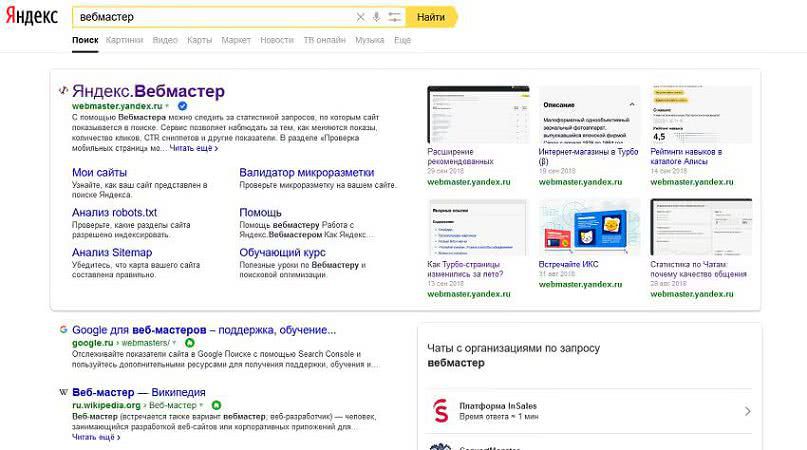The width and height of the screenshot is (807, 450).
Task: Click the green webmaster.yandex.ru URL under main title
Action: coord(117,106)
